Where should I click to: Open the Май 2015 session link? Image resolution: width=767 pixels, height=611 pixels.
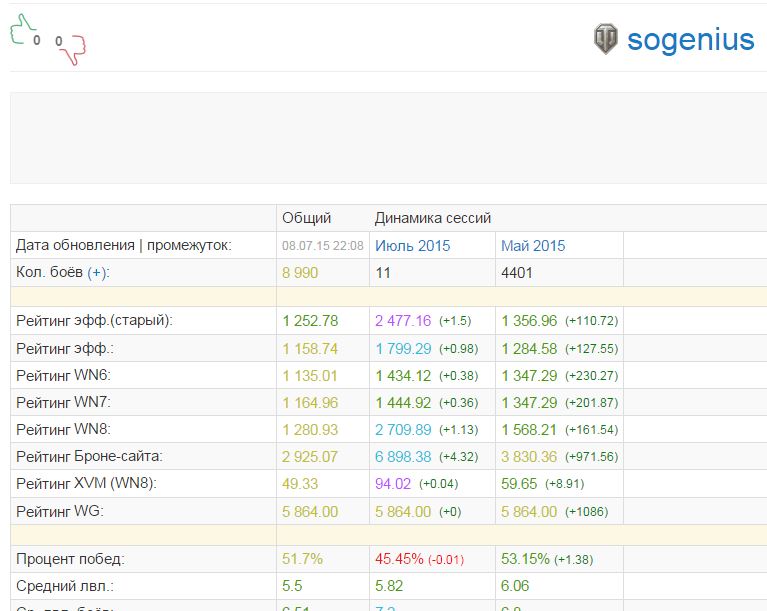533,246
